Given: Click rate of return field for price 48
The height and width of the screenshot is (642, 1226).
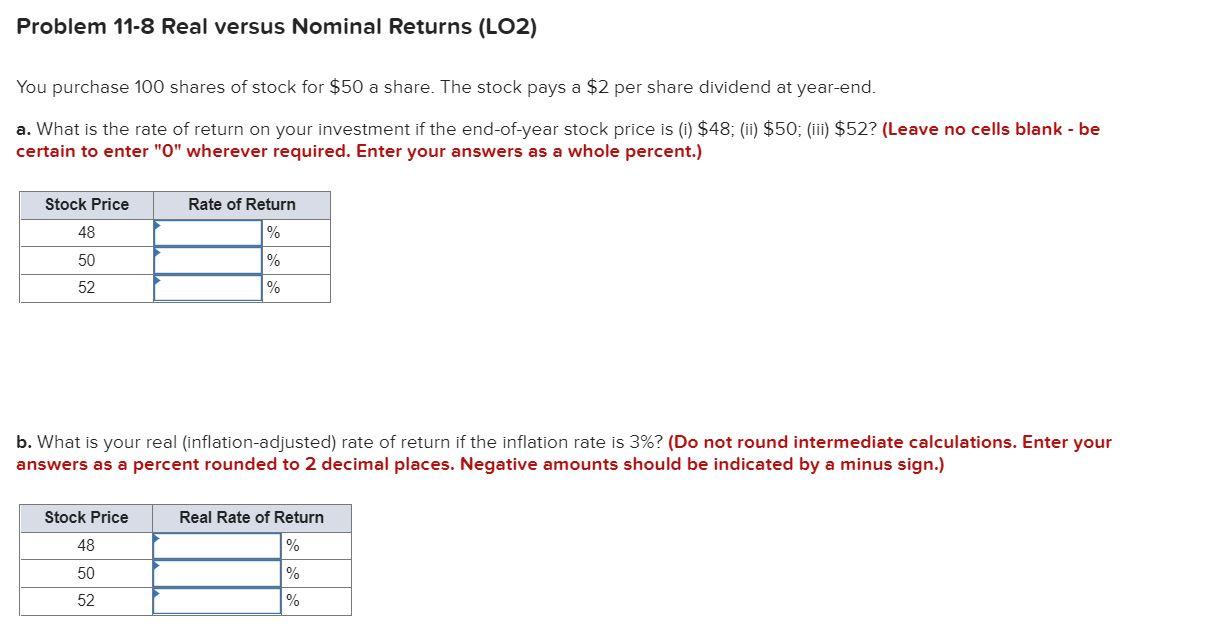Looking at the screenshot, I should 208,233.
